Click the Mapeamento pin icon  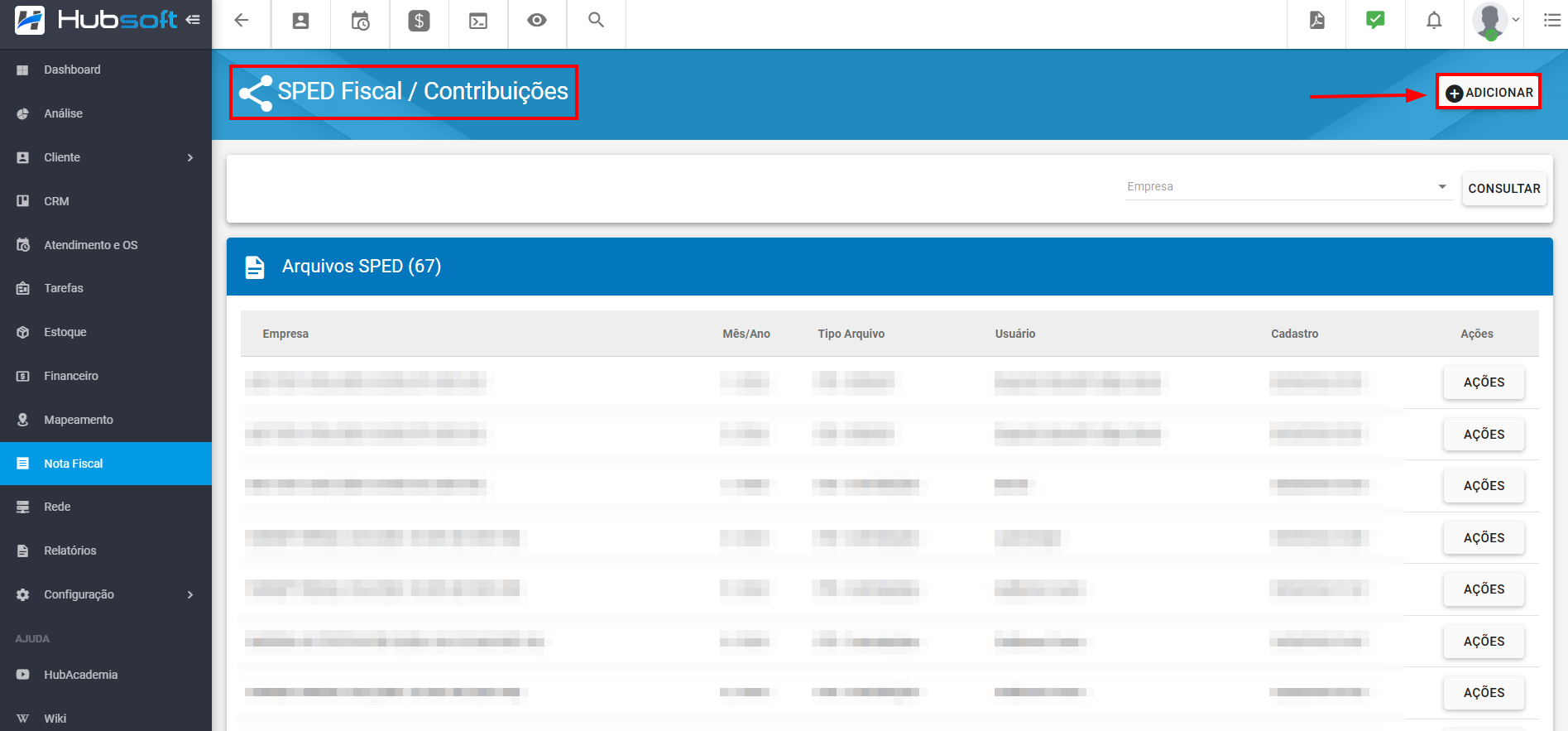tap(23, 420)
